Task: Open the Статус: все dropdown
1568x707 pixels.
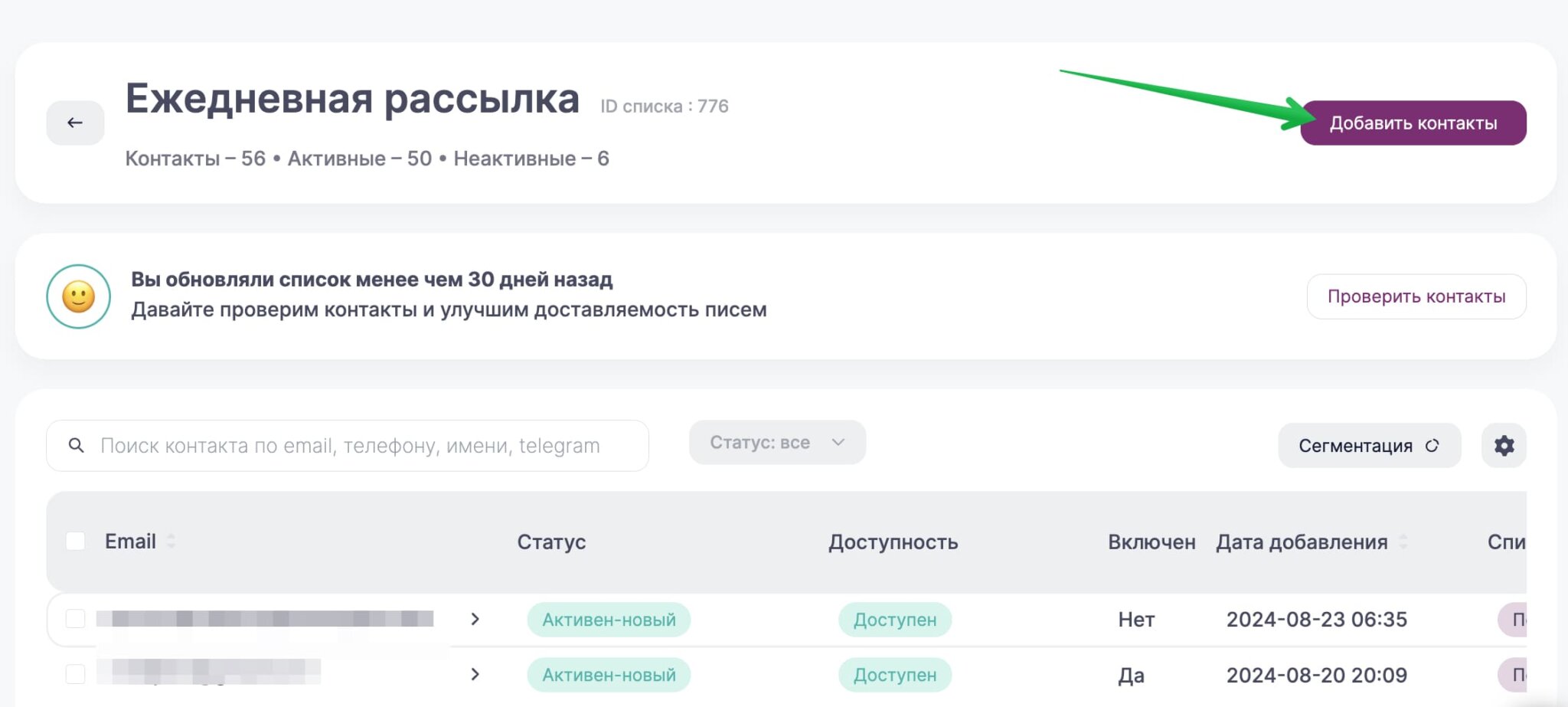Action: click(x=777, y=442)
